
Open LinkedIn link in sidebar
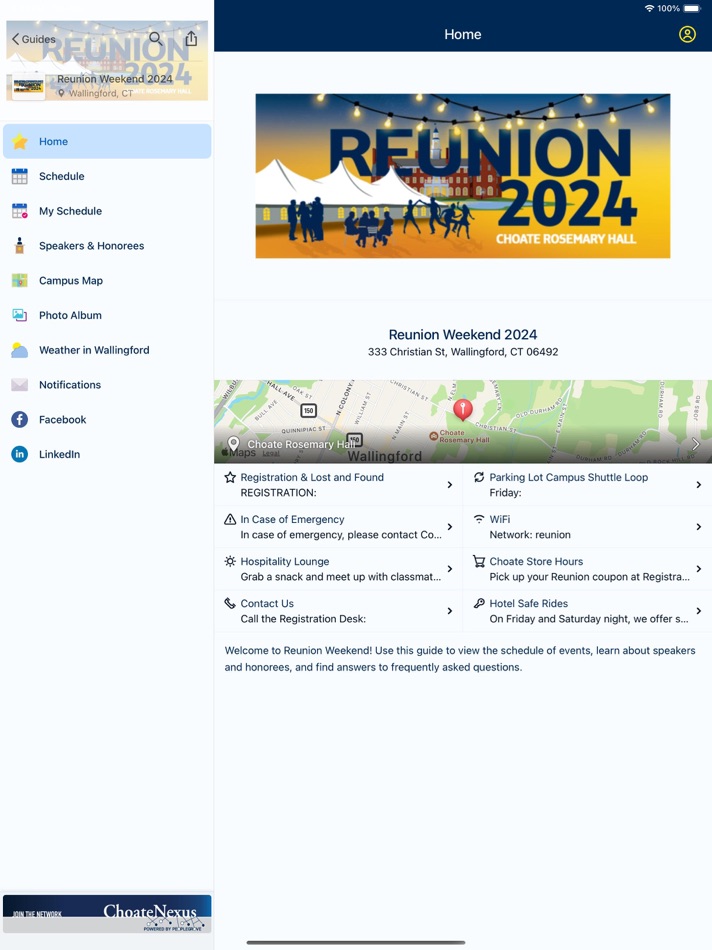(107, 454)
